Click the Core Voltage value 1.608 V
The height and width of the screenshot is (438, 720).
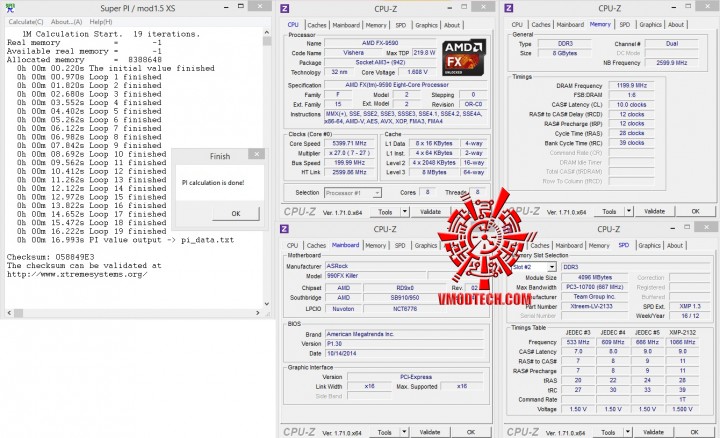pyautogui.click(x=417, y=72)
